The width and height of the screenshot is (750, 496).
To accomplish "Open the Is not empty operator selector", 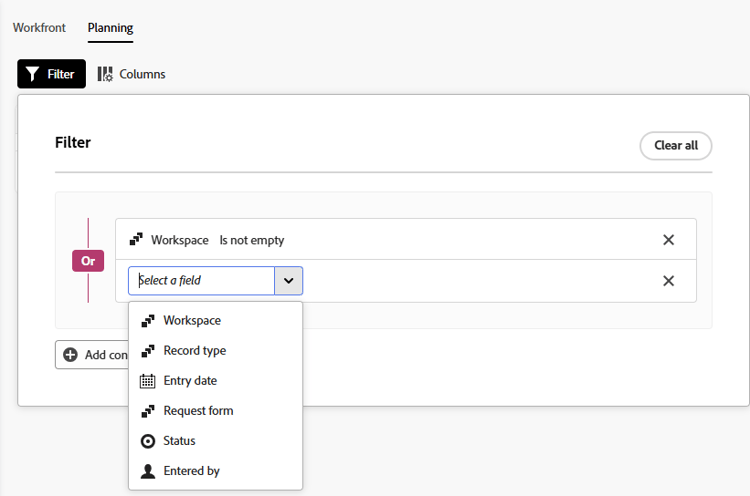I will coord(252,240).
